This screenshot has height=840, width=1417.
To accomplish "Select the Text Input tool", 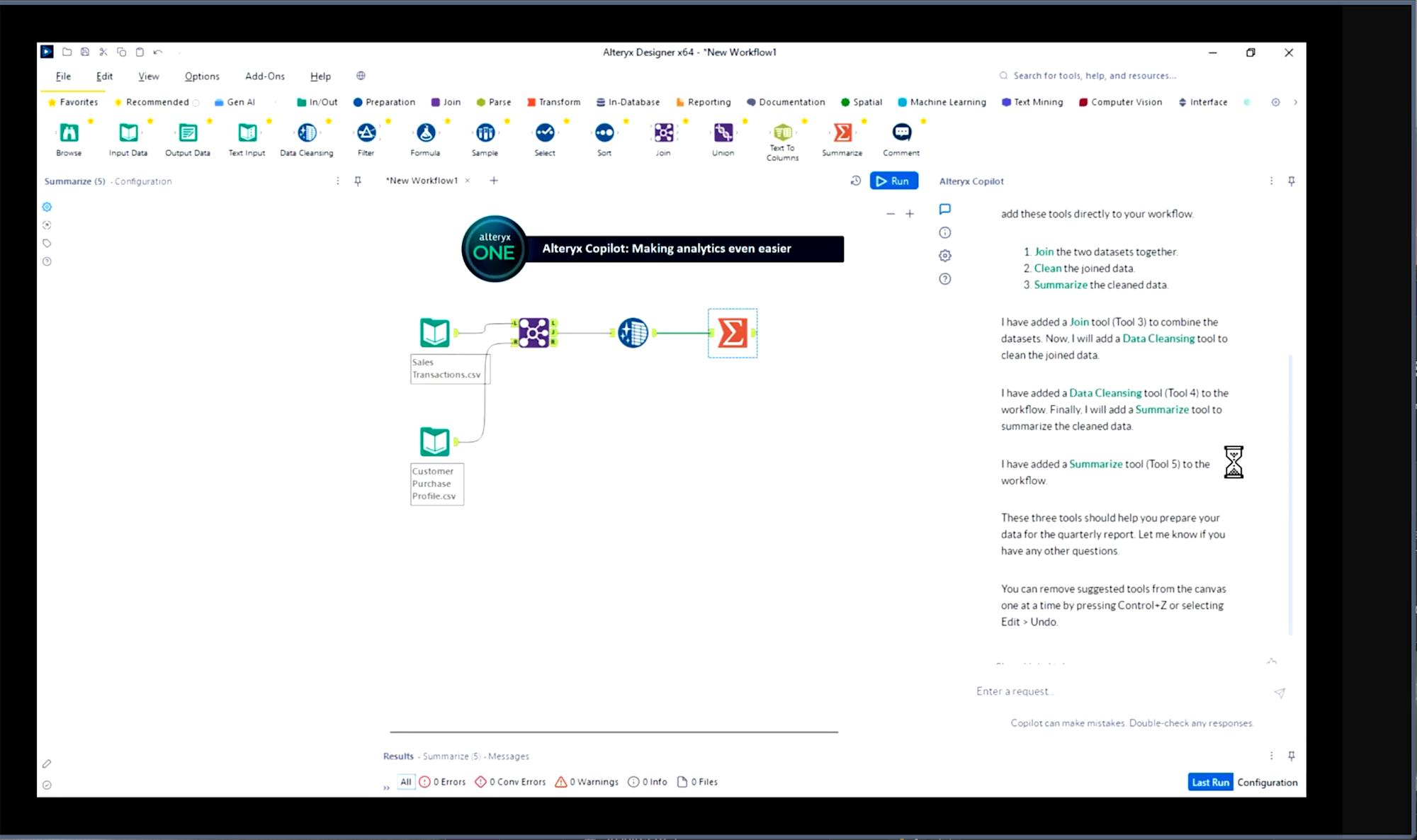I will click(247, 132).
